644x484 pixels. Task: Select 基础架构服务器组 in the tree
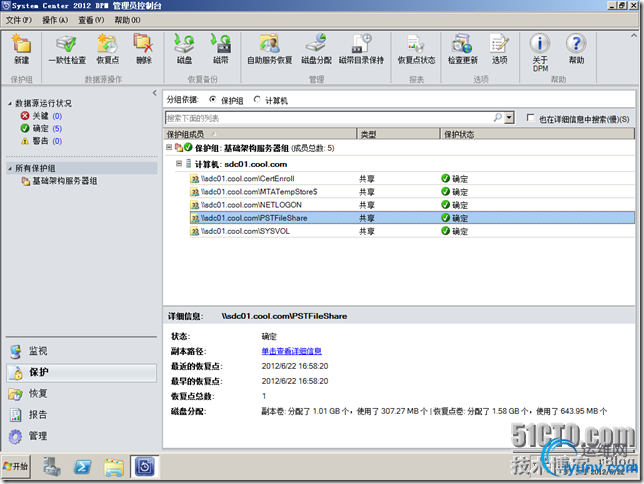pos(60,181)
